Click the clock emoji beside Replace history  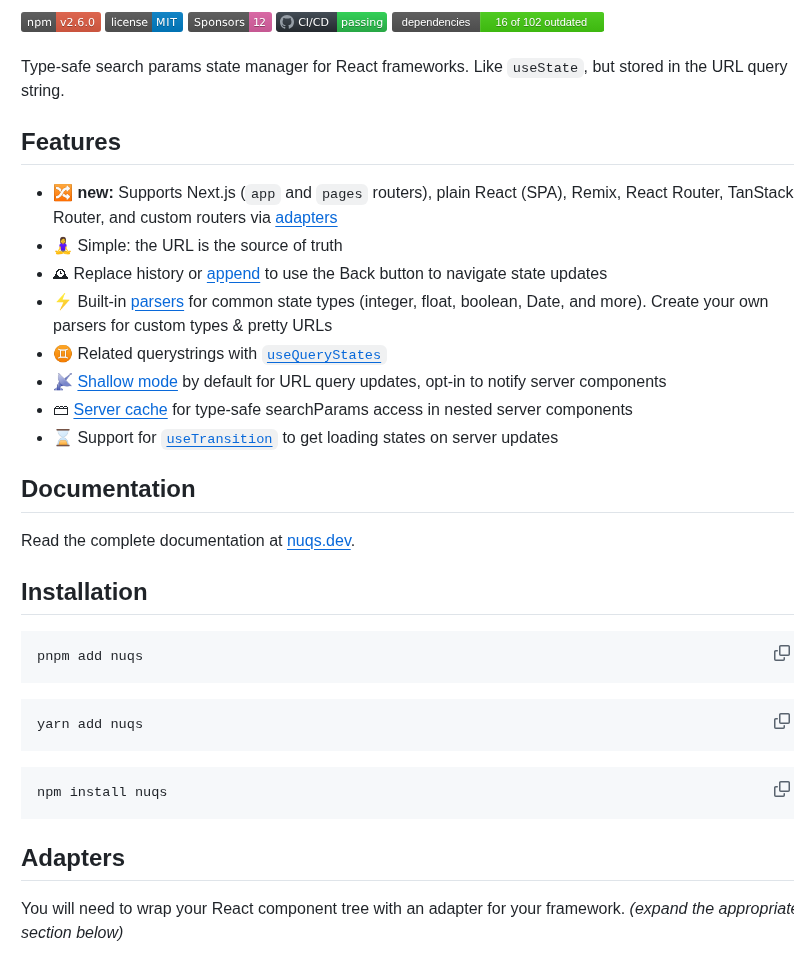click(60, 274)
